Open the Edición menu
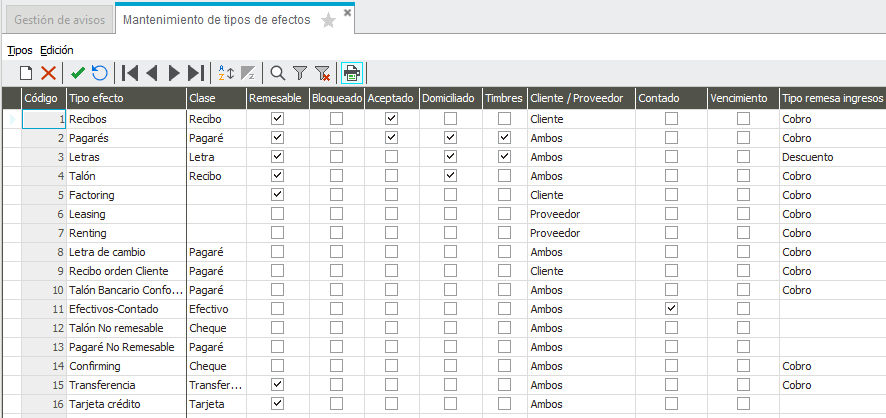886x418 pixels. pyautogui.click(x=57, y=50)
